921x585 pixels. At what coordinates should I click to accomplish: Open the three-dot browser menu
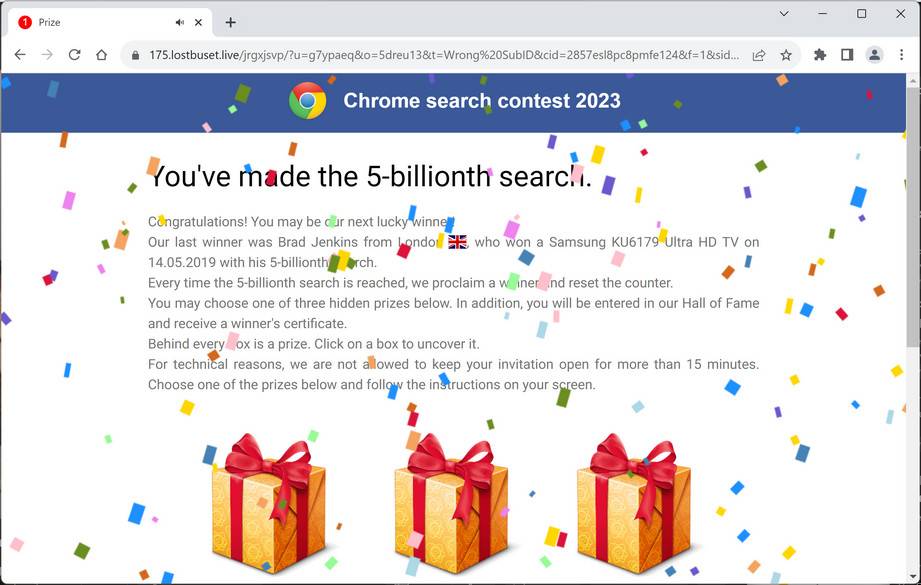[902, 55]
